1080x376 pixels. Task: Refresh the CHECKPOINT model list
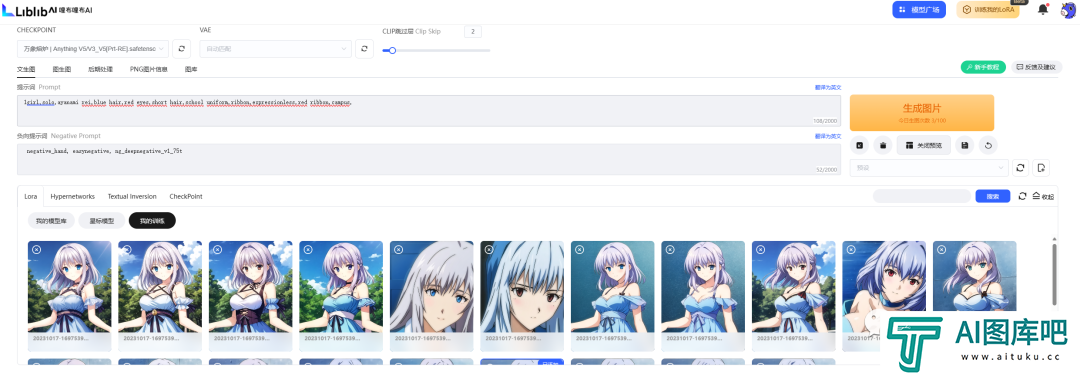[x=181, y=49]
